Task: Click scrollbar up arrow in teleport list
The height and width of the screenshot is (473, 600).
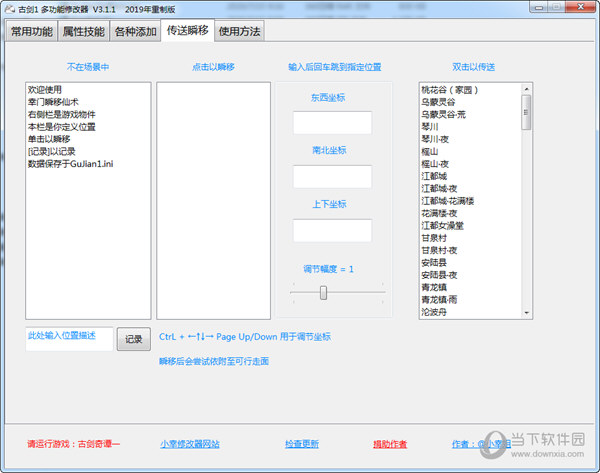Action: 526,89
